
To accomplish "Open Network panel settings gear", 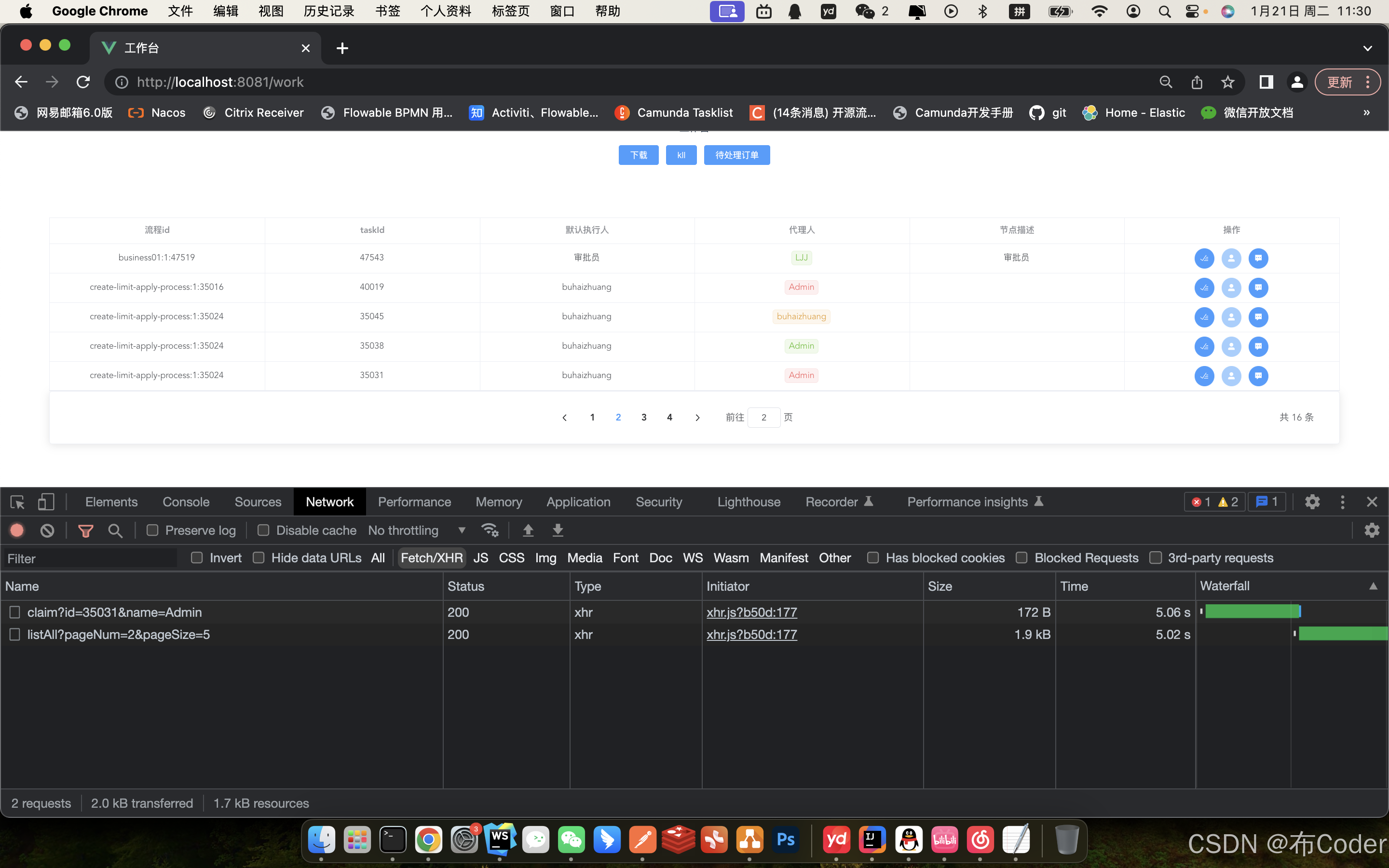I will tap(1372, 530).
